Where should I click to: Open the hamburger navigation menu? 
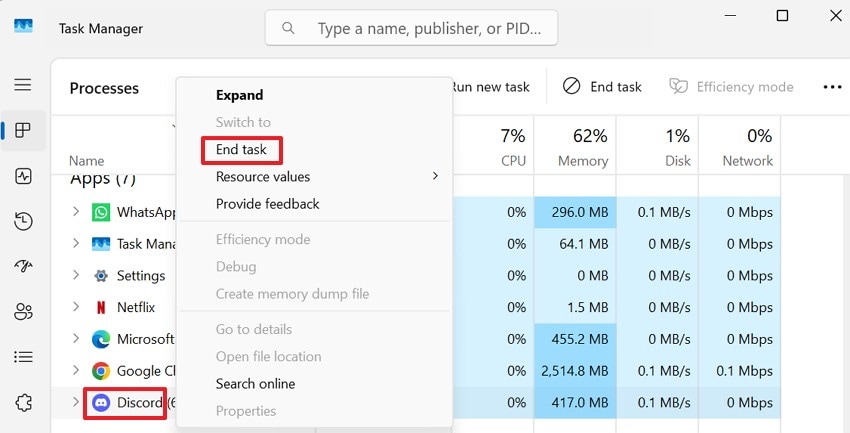tap(23, 85)
